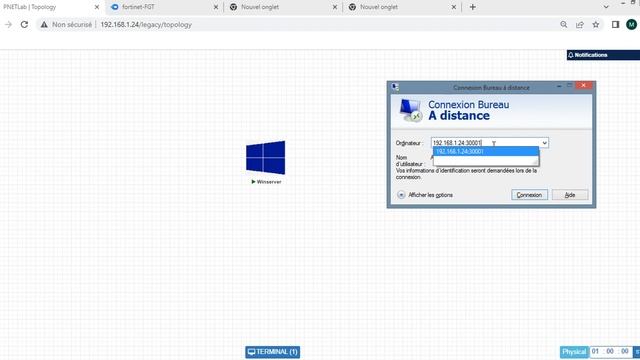
Task: Expand Afficher les options
Action: pos(425,195)
